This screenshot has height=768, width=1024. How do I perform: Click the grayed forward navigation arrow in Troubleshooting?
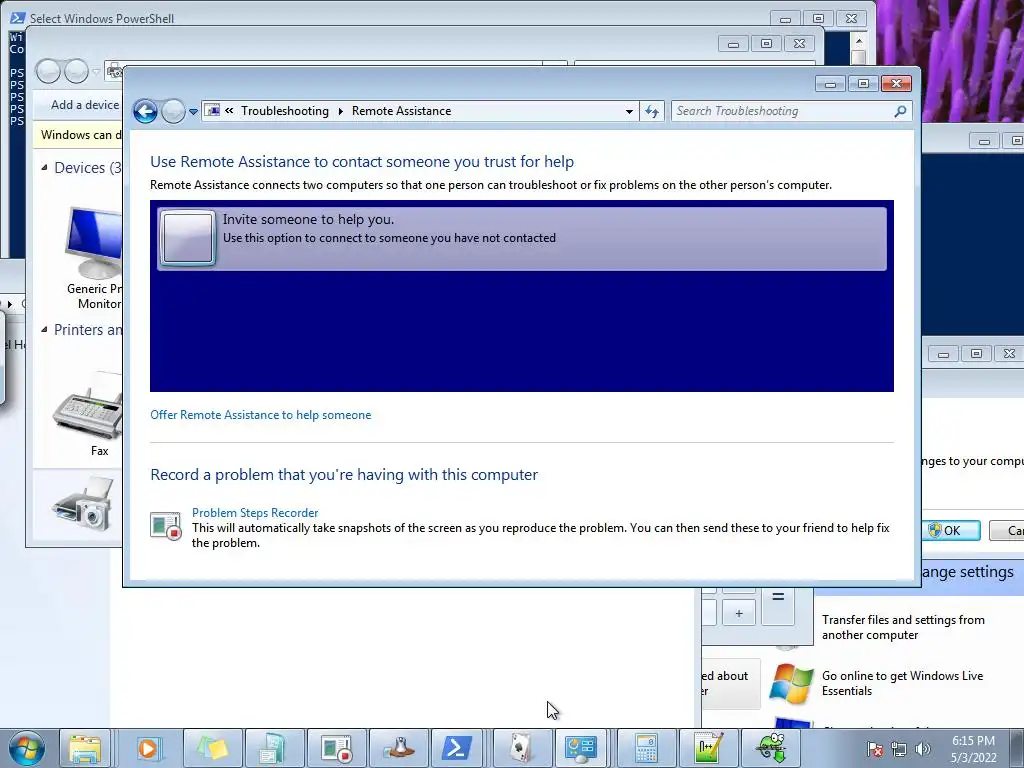pyautogui.click(x=173, y=112)
